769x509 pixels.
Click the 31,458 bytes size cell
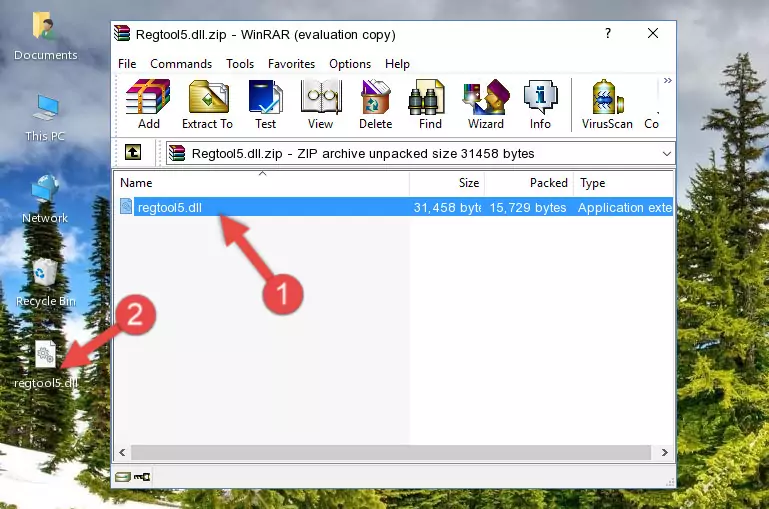447,207
